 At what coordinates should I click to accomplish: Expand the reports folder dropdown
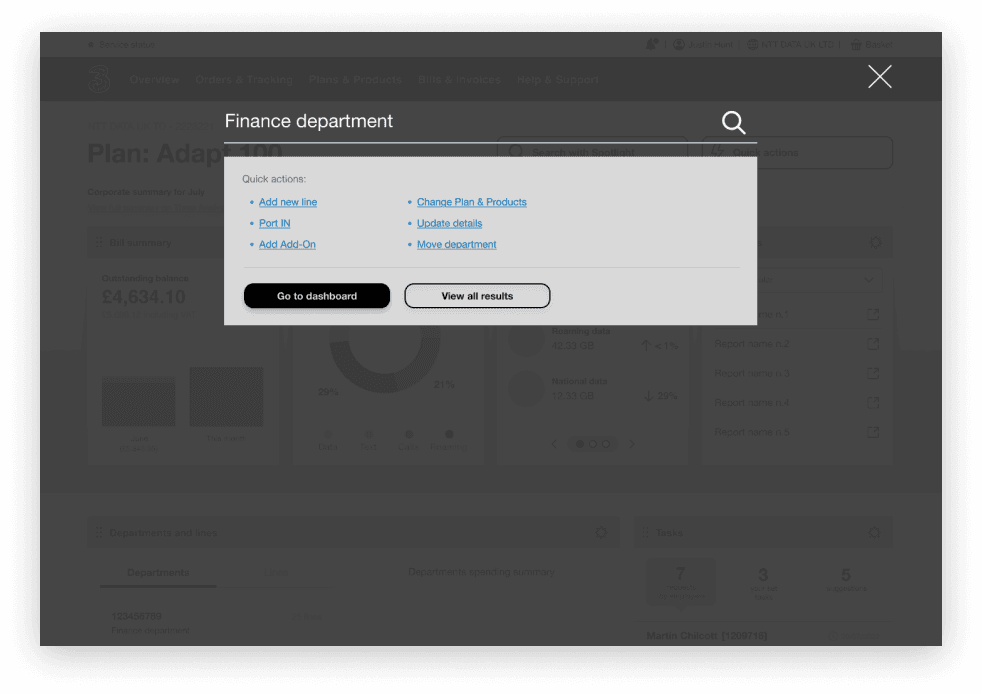(x=868, y=279)
